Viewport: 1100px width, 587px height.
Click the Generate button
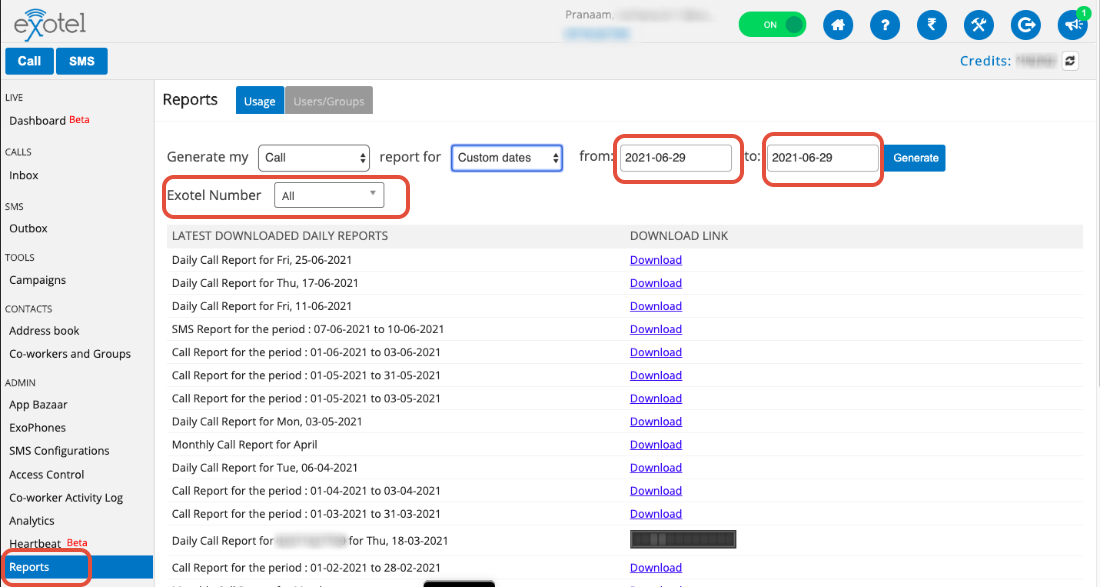click(915, 158)
